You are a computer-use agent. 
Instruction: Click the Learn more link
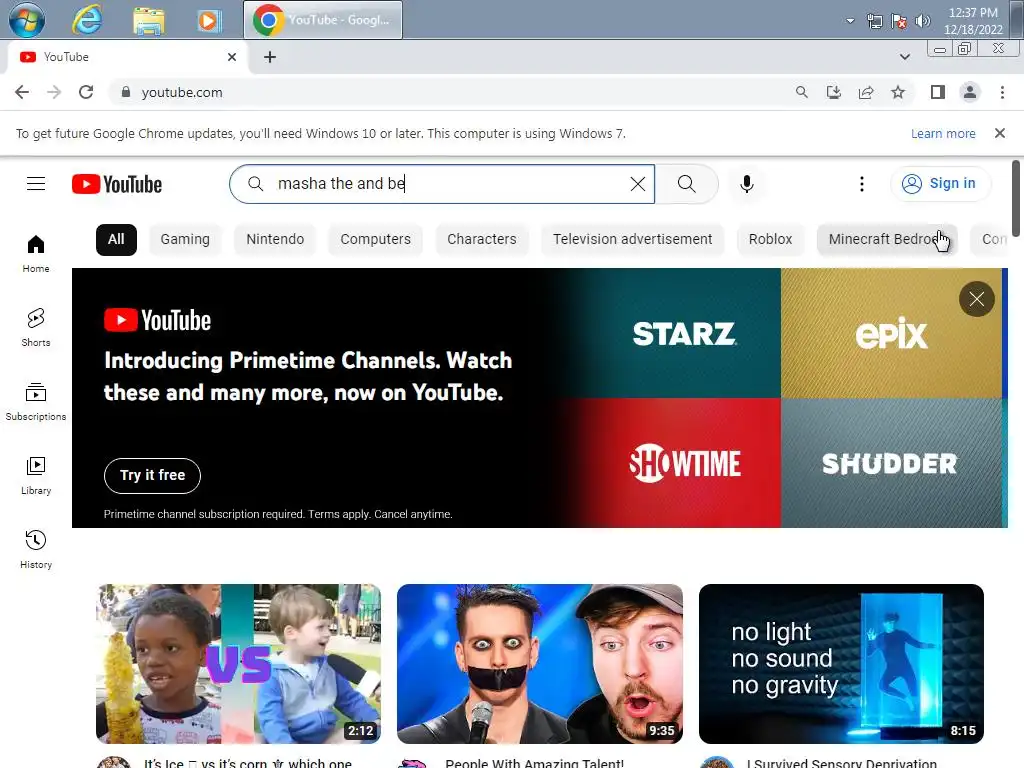[x=943, y=133]
